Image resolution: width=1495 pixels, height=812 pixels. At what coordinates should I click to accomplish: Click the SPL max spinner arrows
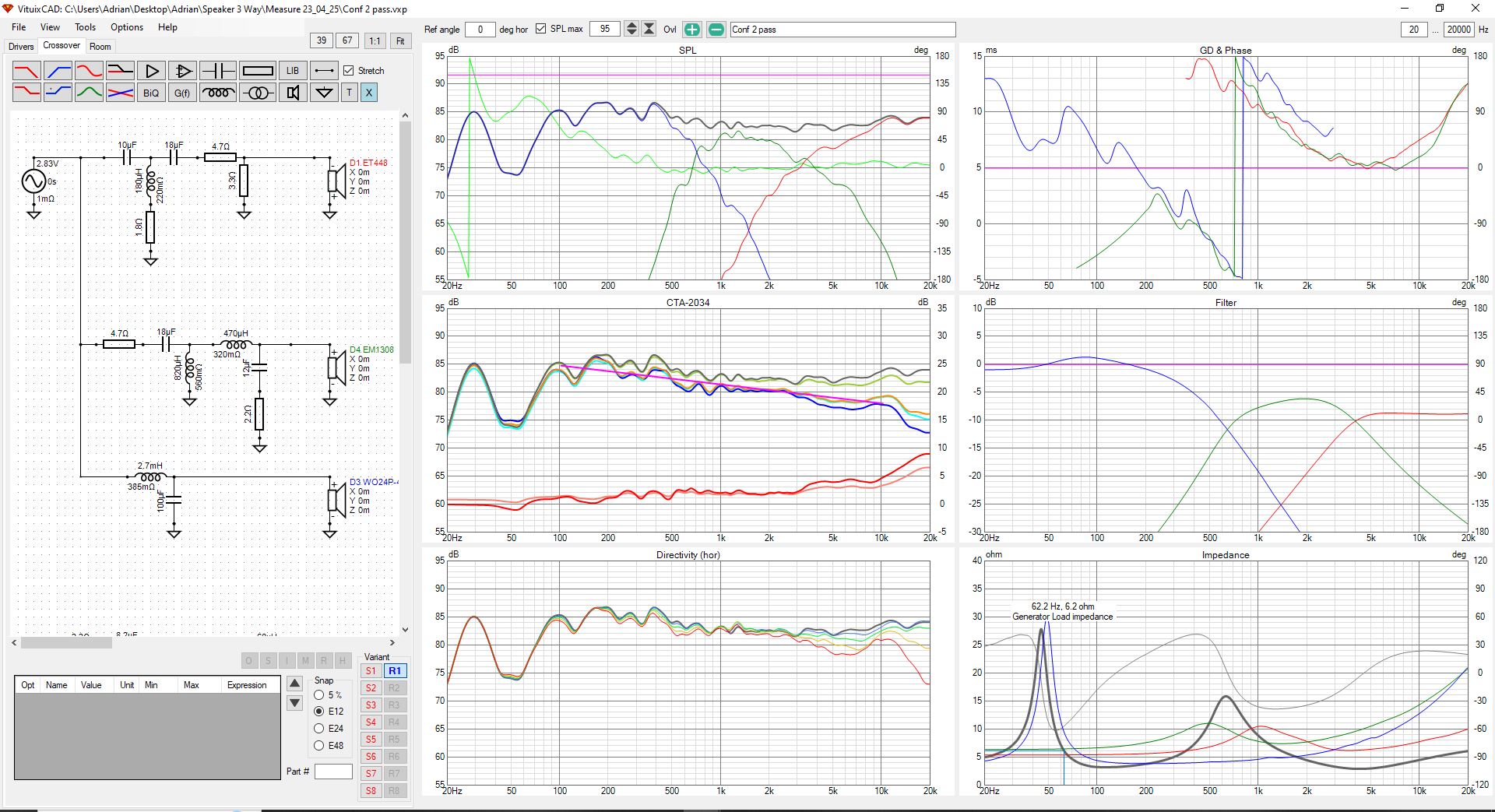(631, 30)
